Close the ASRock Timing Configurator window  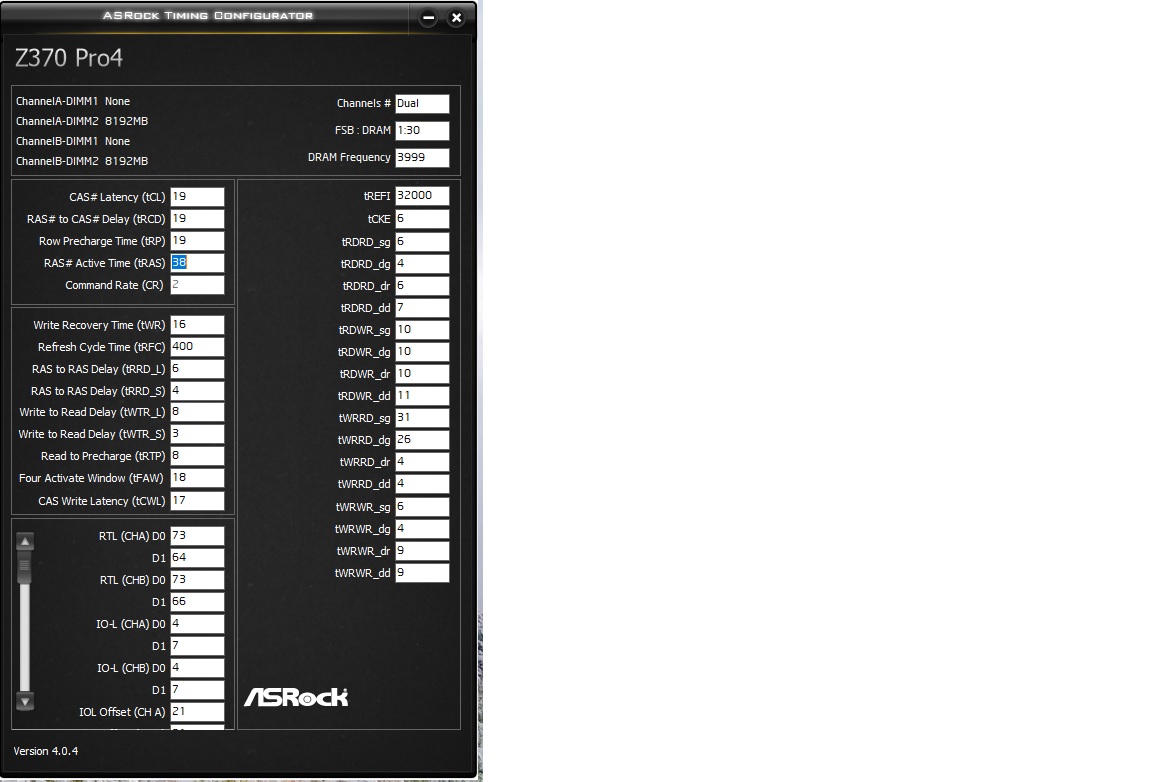[x=456, y=18]
